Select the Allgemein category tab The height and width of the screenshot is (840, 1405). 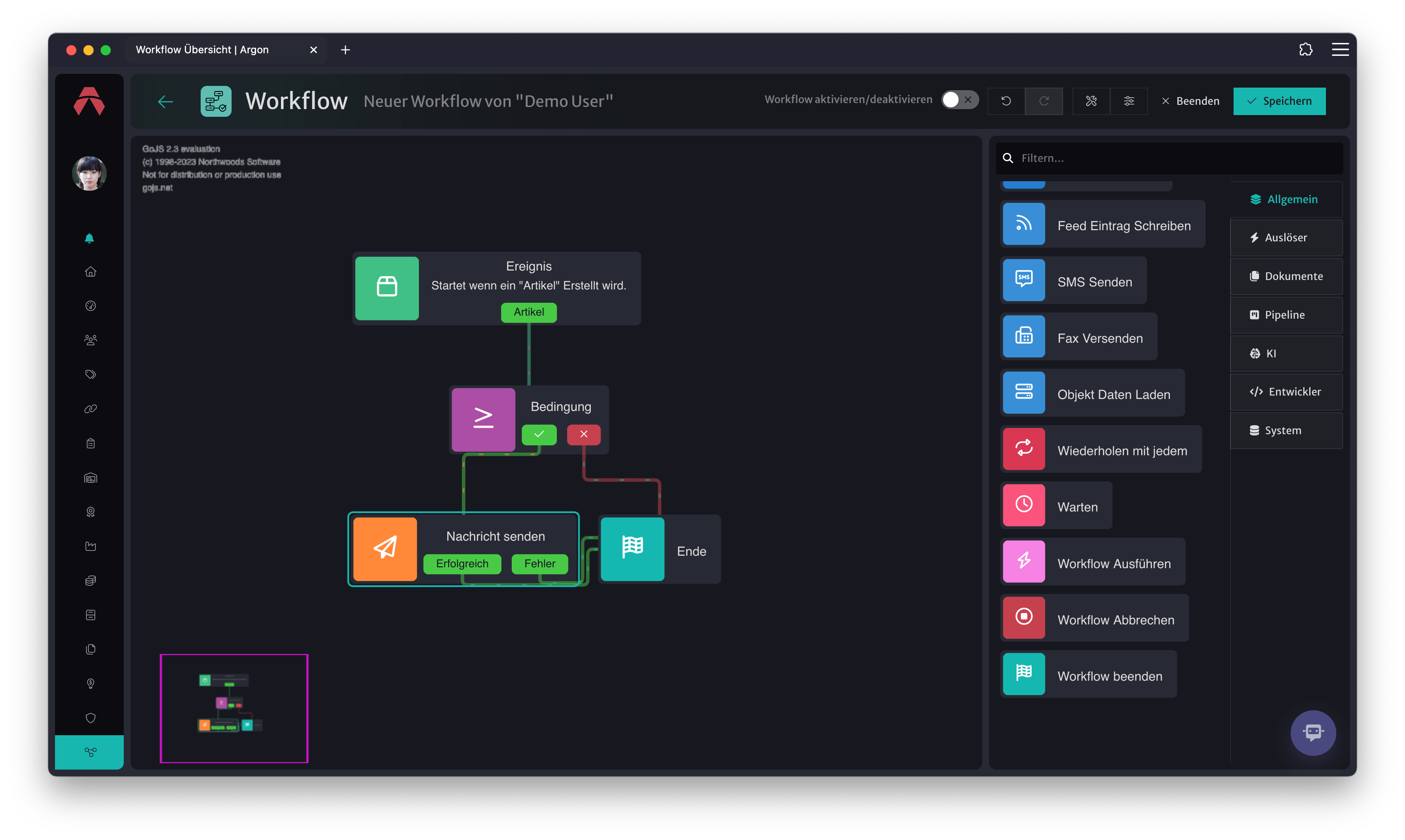[x=1286, y=199]
